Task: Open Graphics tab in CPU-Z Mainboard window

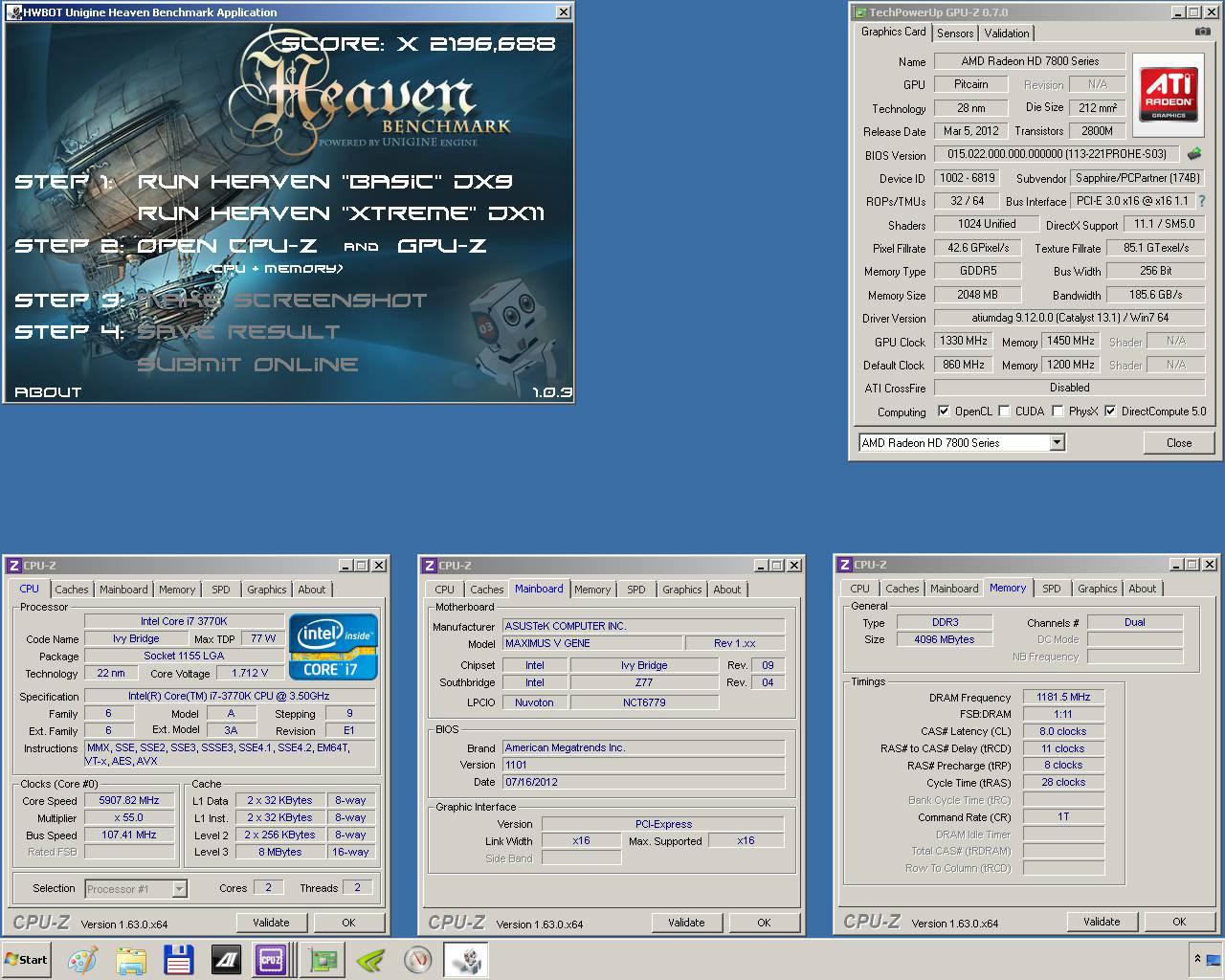Action: click(682, 590)
